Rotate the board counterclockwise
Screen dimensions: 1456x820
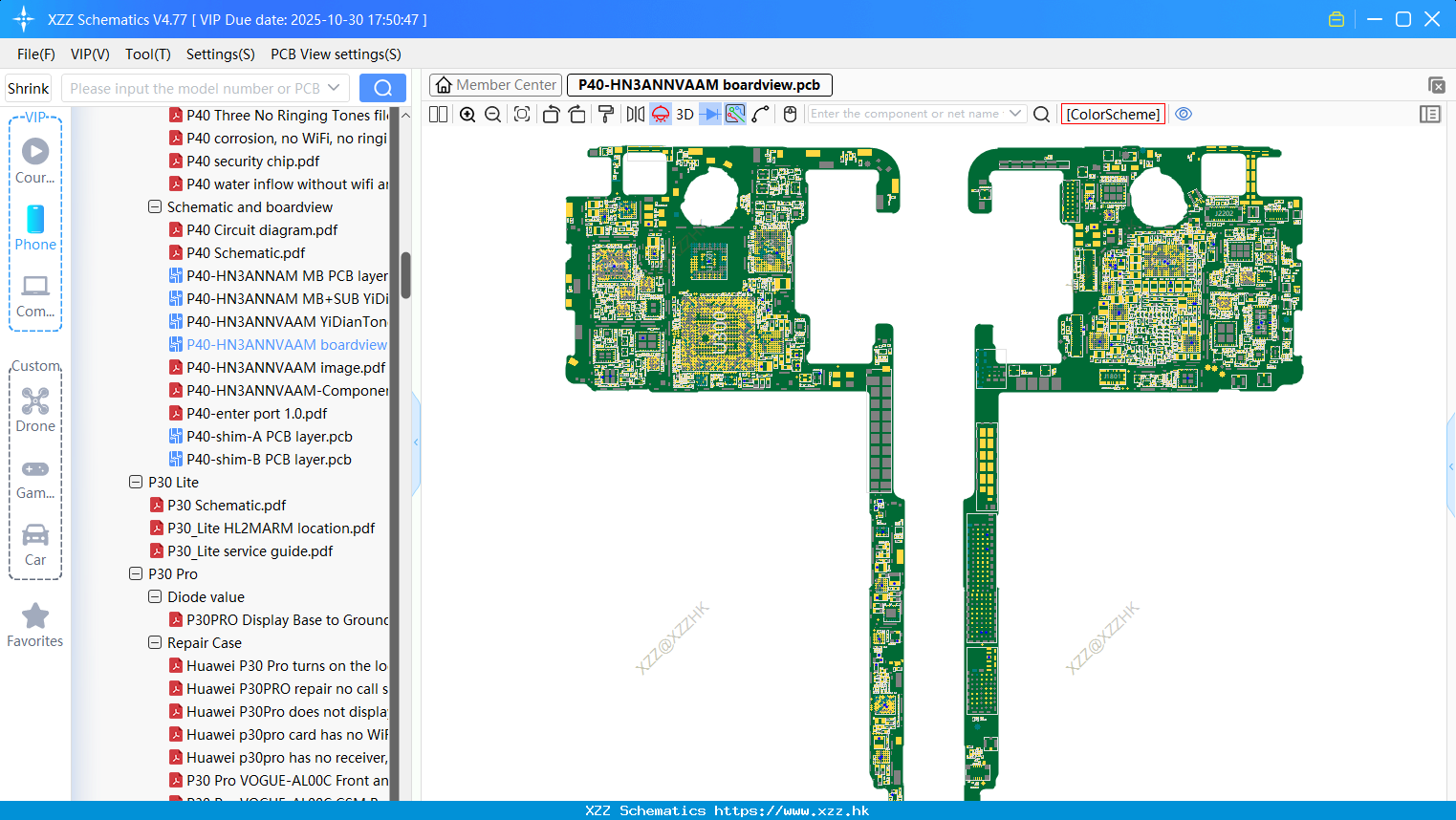coord(551,114)
